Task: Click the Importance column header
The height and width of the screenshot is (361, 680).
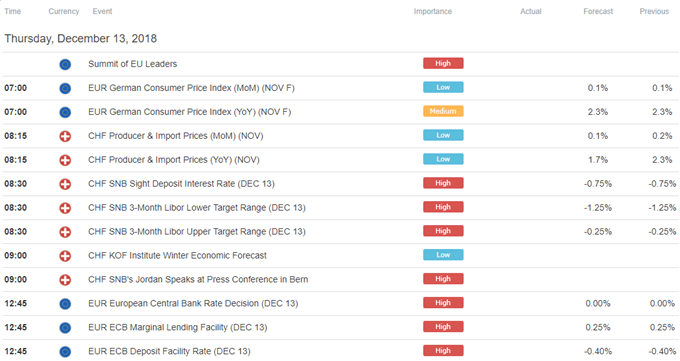Action: click(x=433, y=11)
